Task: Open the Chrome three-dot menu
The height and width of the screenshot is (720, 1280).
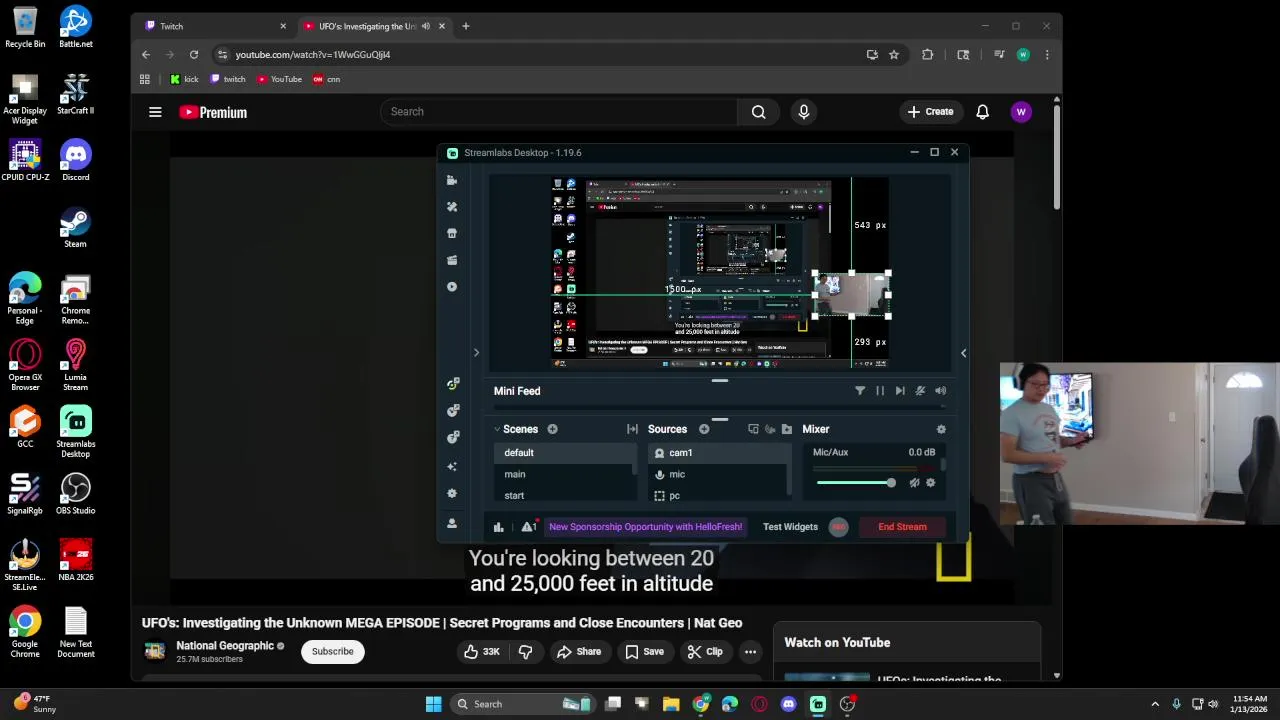Action: pyautogui.click(x=1047, y=55)
